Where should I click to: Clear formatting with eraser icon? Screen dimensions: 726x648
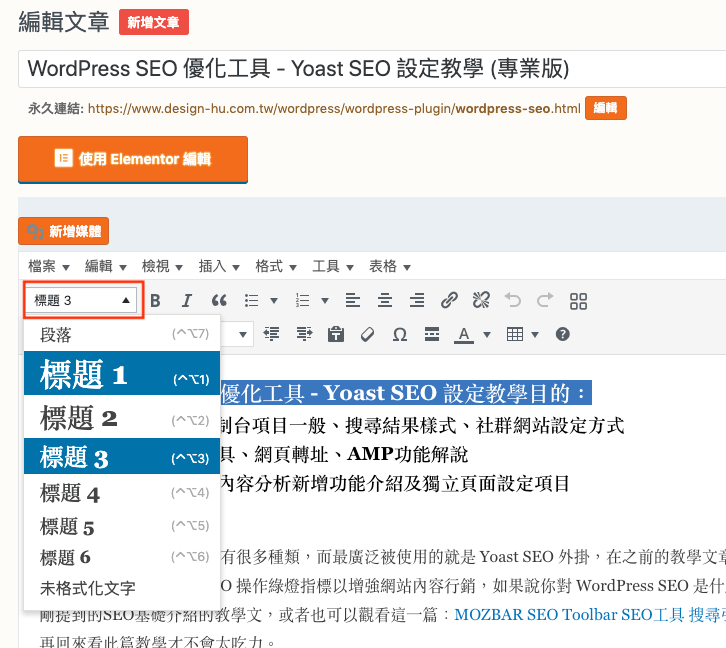point(368,334)
